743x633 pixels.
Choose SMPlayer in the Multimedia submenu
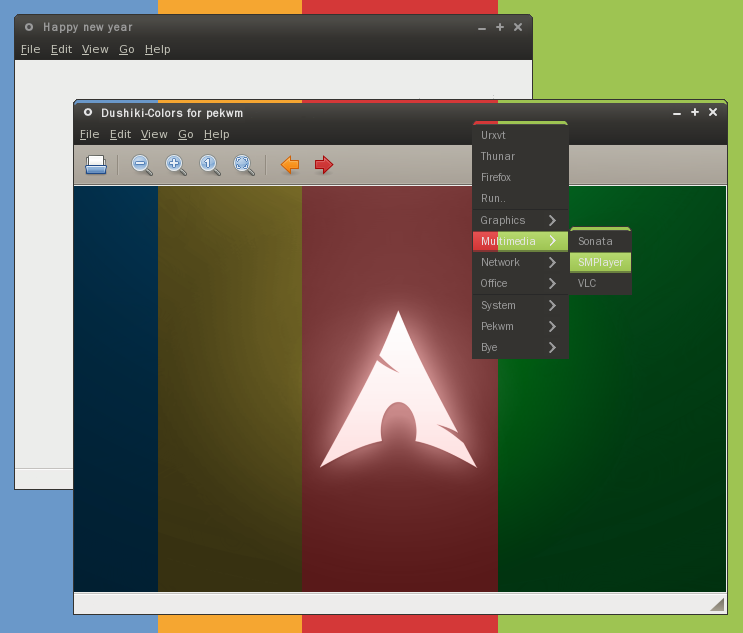coord(600,262)
